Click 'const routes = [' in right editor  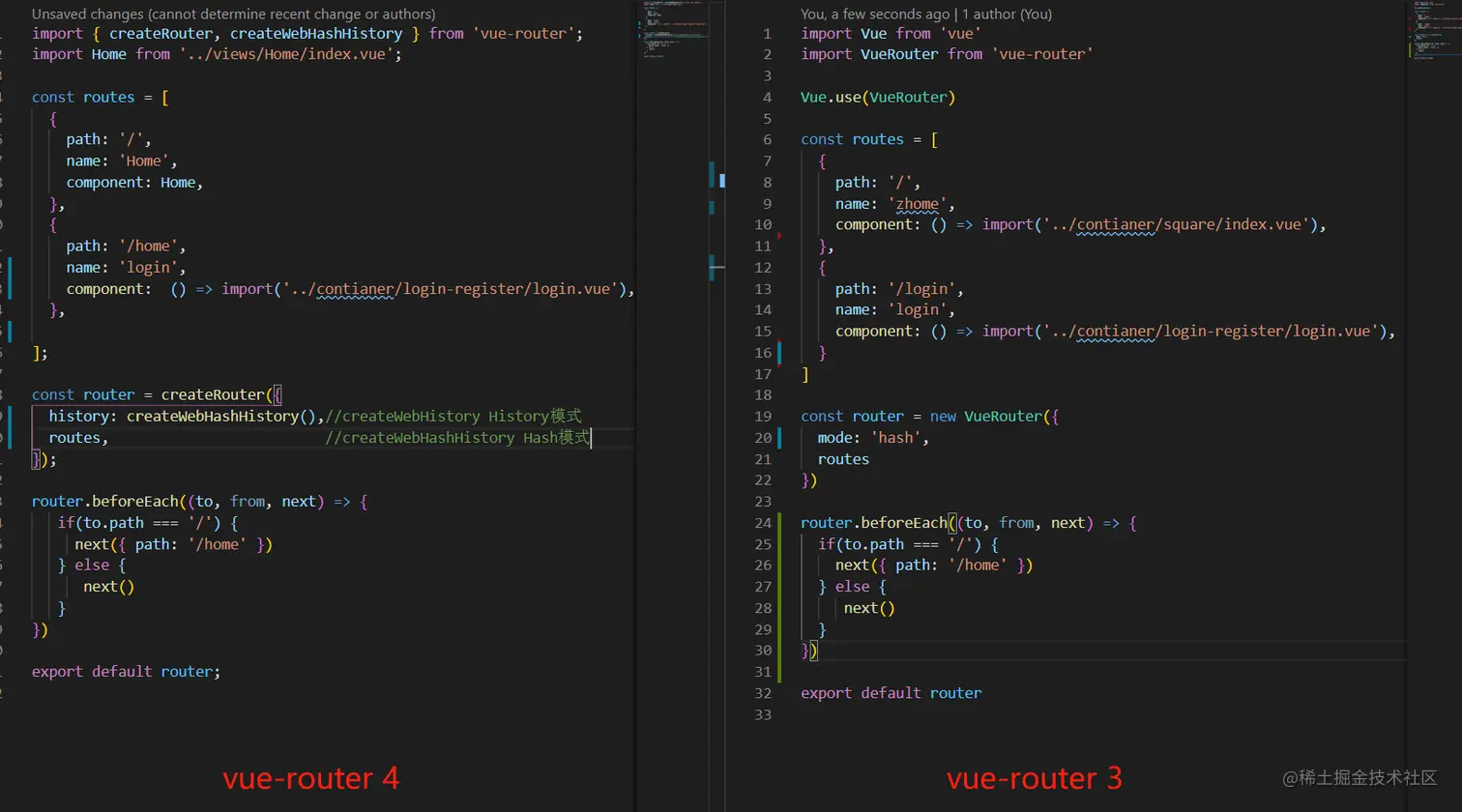tap(869, 139)
